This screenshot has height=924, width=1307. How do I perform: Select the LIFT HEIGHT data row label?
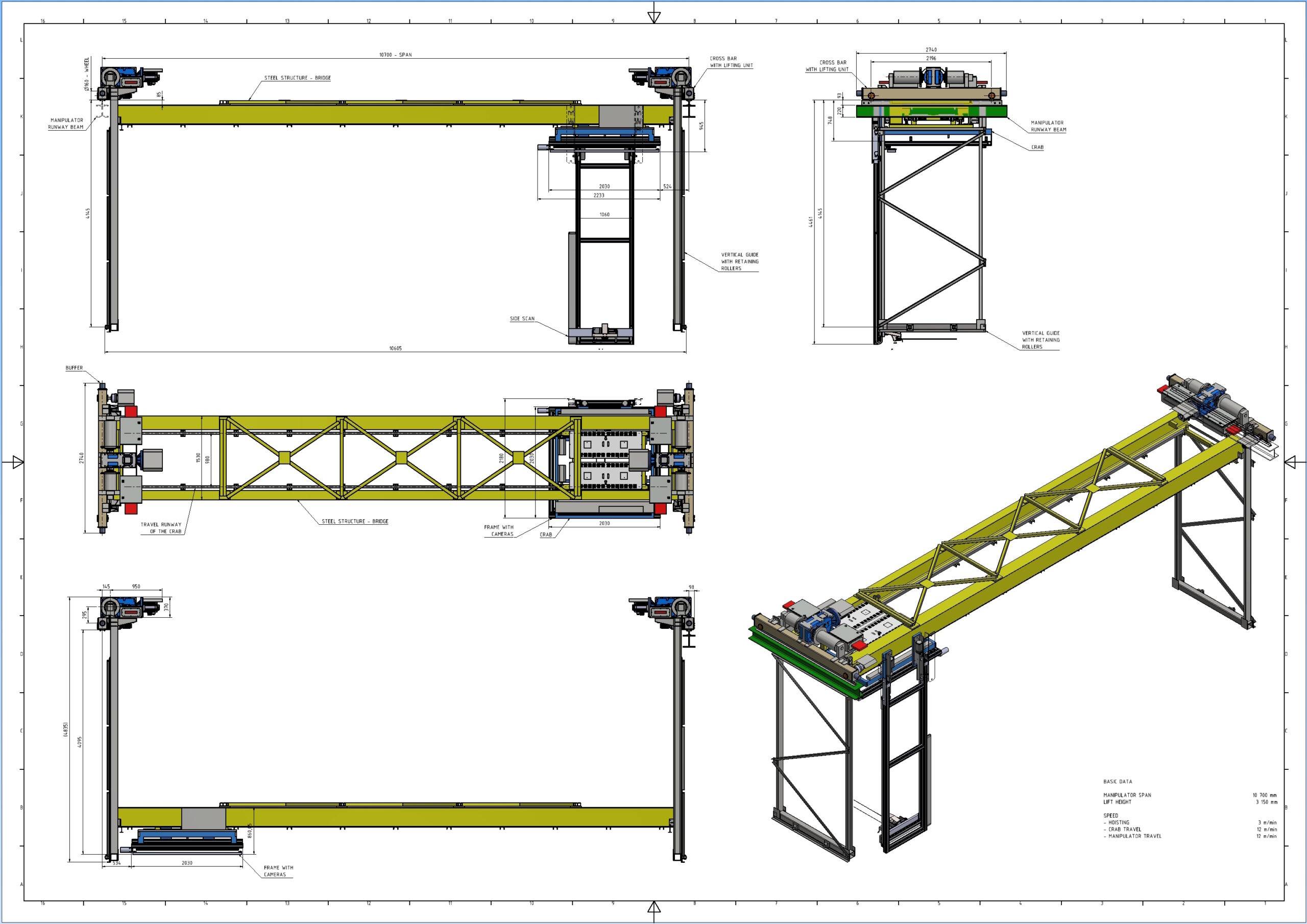coord(1117,802)
